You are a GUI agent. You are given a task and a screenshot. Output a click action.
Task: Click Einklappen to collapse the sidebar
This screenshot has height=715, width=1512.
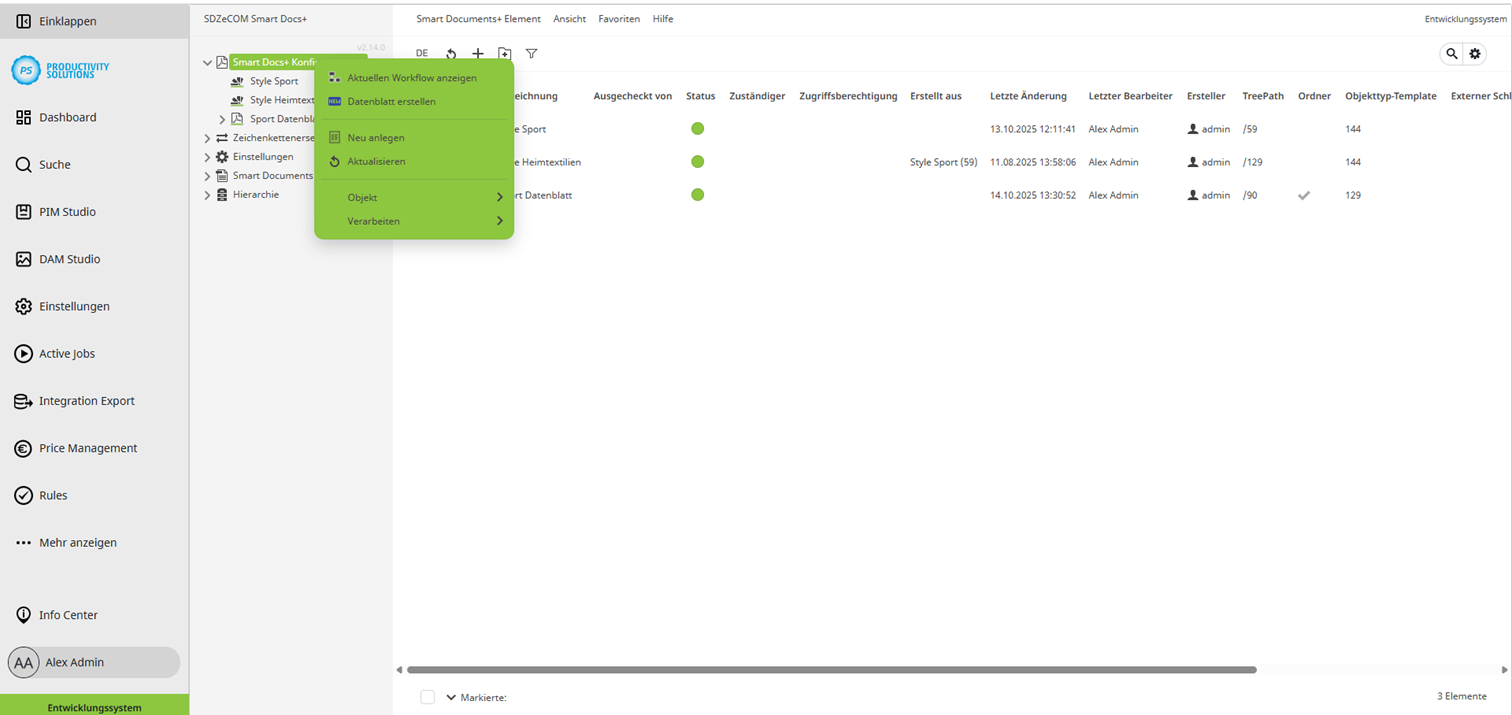(67, 20)
